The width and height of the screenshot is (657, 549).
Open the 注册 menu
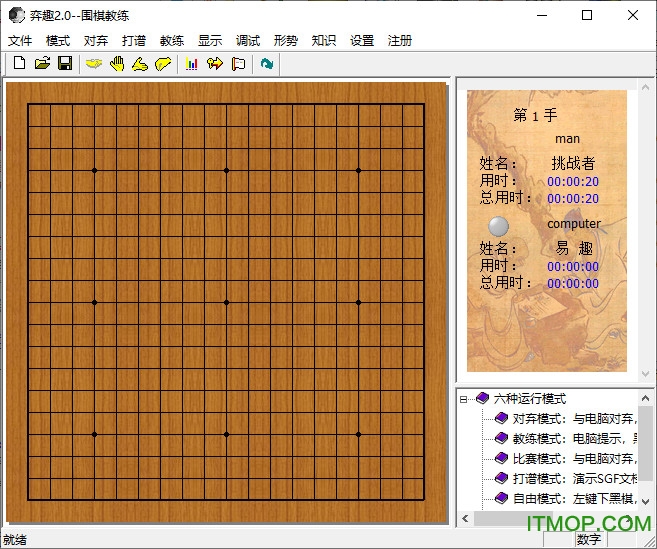tap(400, 41)
